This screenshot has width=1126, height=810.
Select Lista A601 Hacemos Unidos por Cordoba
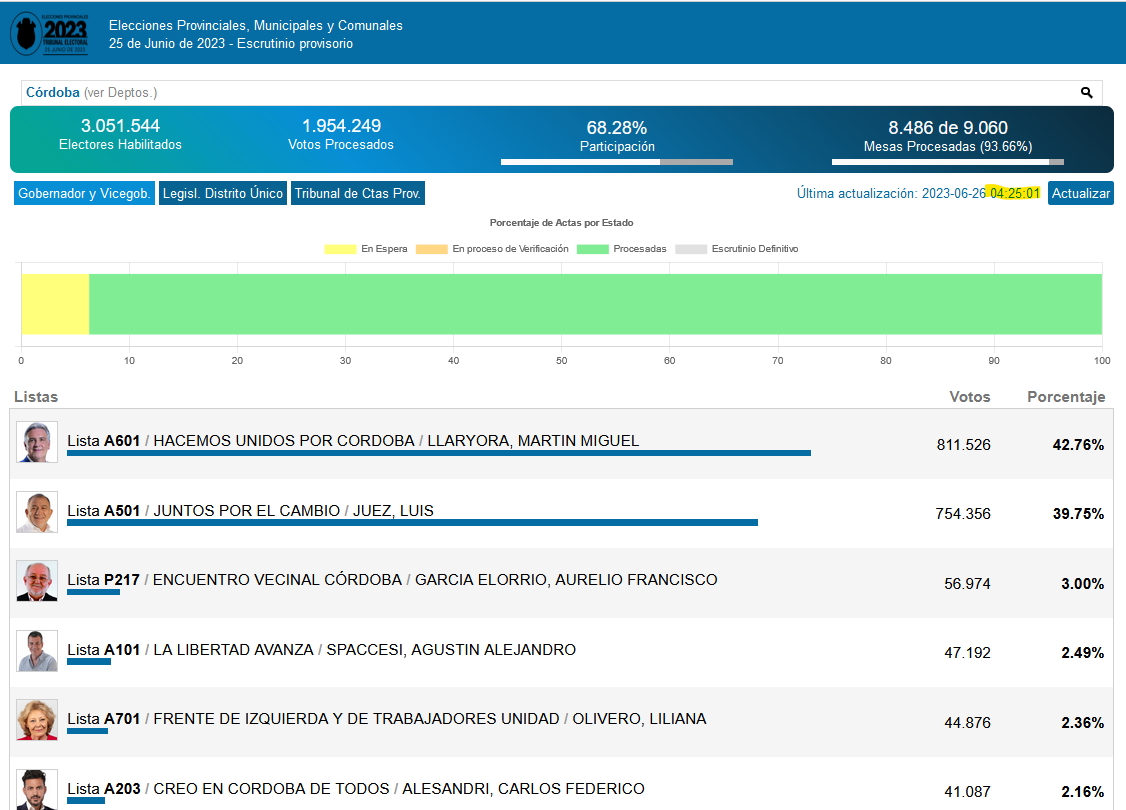[353, 441]
